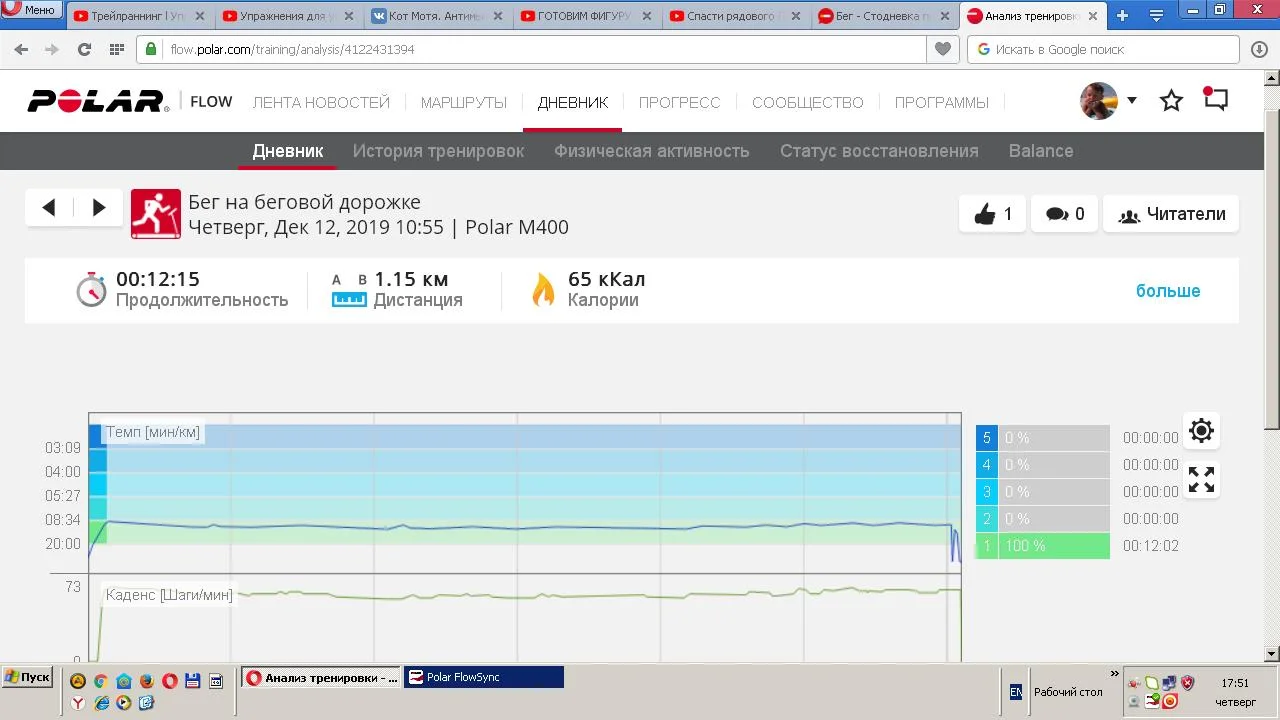Screen dimensions: 1280x720
Task: Switch to Статус восстановления tab
Action: tap(879, 151)
